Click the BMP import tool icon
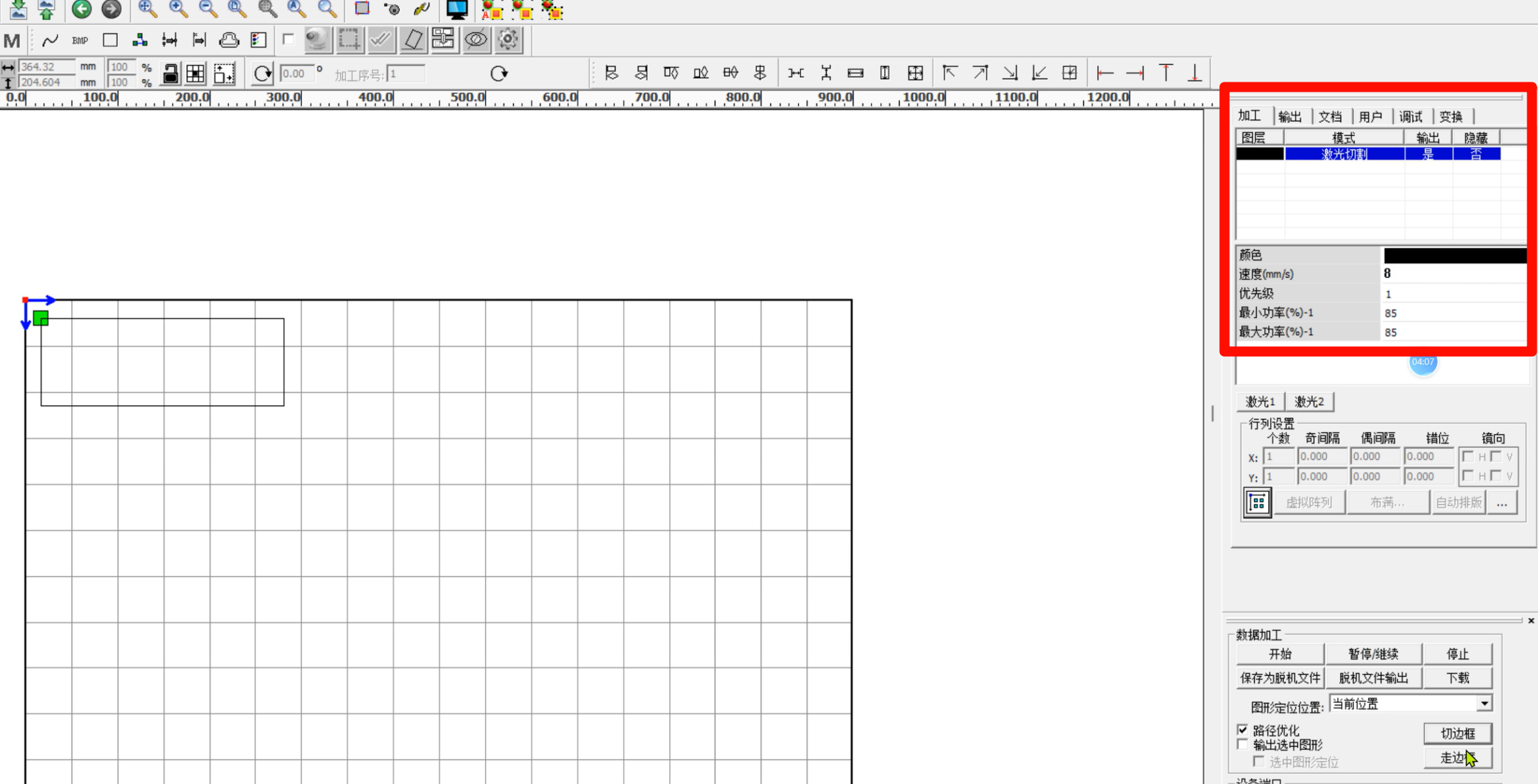1538x784 pixels. 80,41
